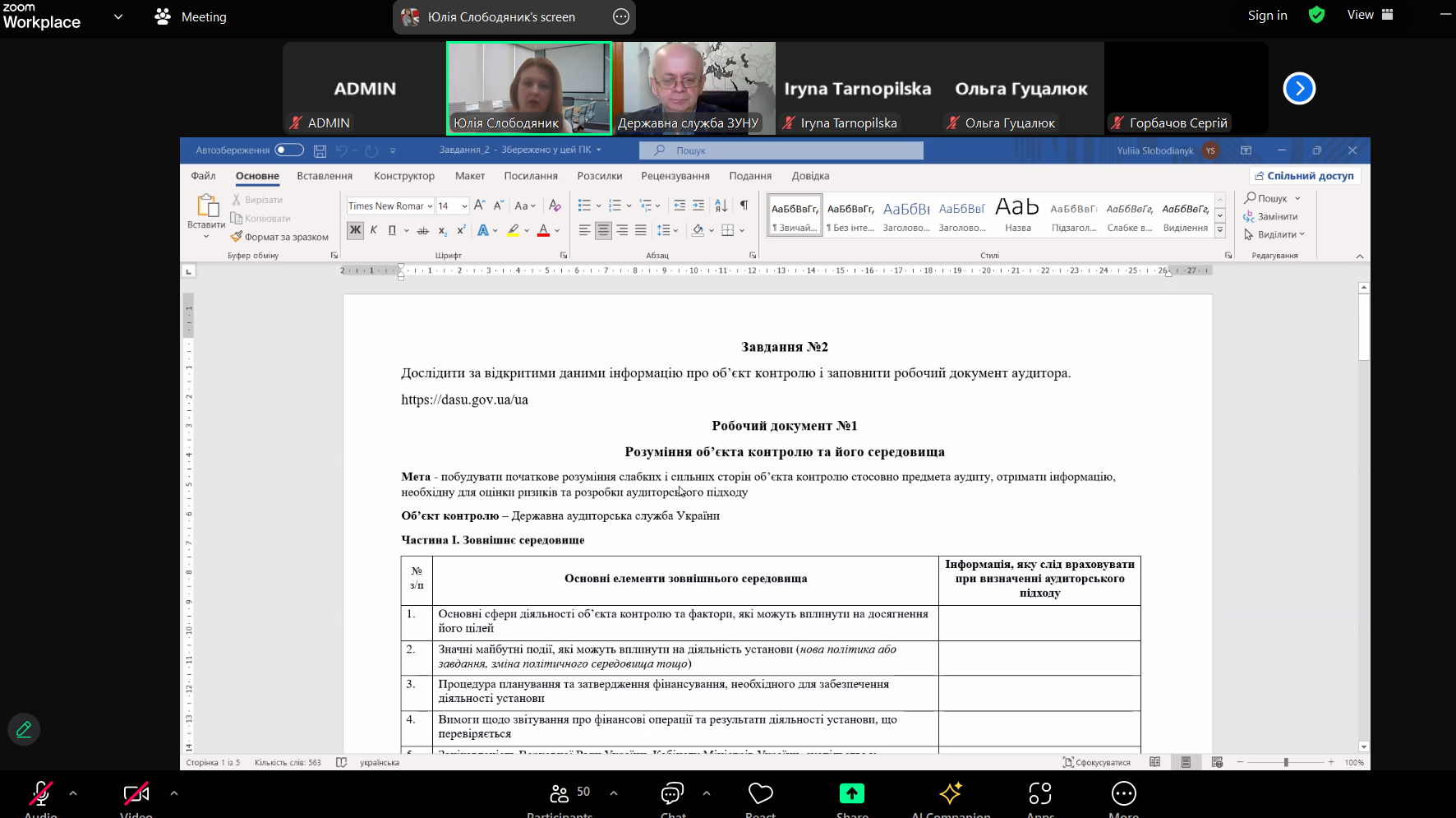Click the Zoom annotate pencil icon

(24, 729)
